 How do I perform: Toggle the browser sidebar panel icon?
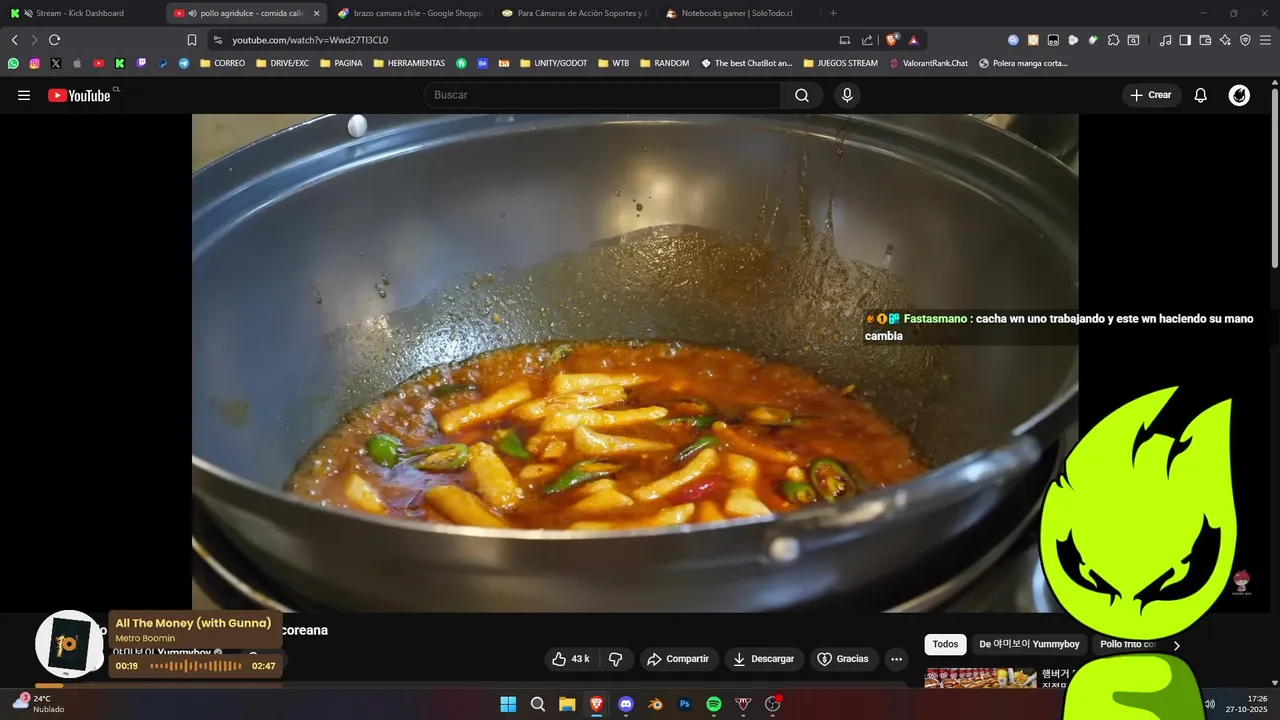click(1185, 40)
